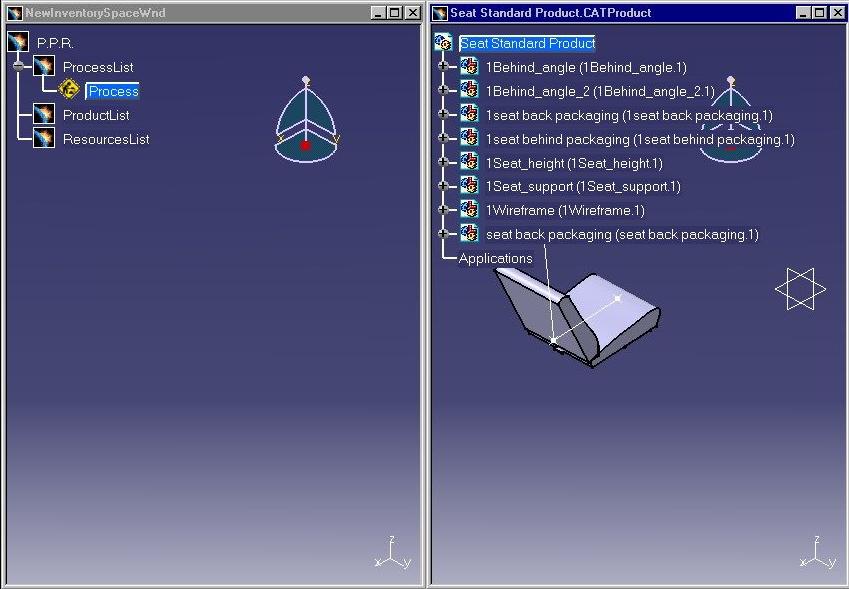Click the 1Seat_support component icon
This screenshot has width=849, height=589.
(x=469, y=186)
